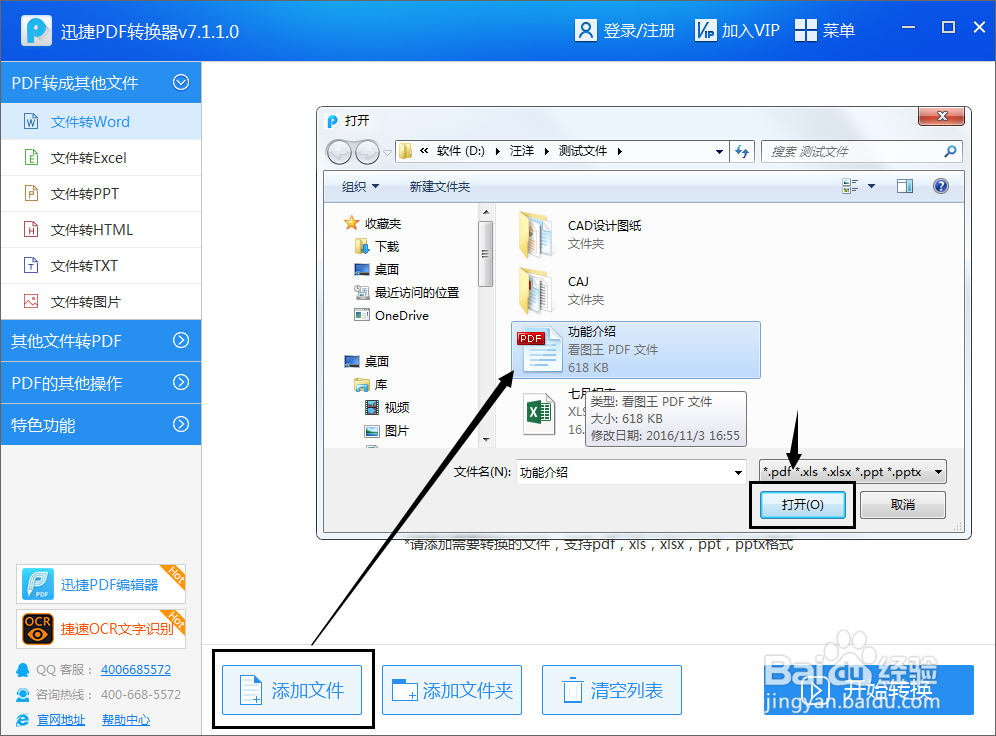Screen dimensions: 996x736
Task: Click the back navigation arrow in Open dialog
Action: 338,151
